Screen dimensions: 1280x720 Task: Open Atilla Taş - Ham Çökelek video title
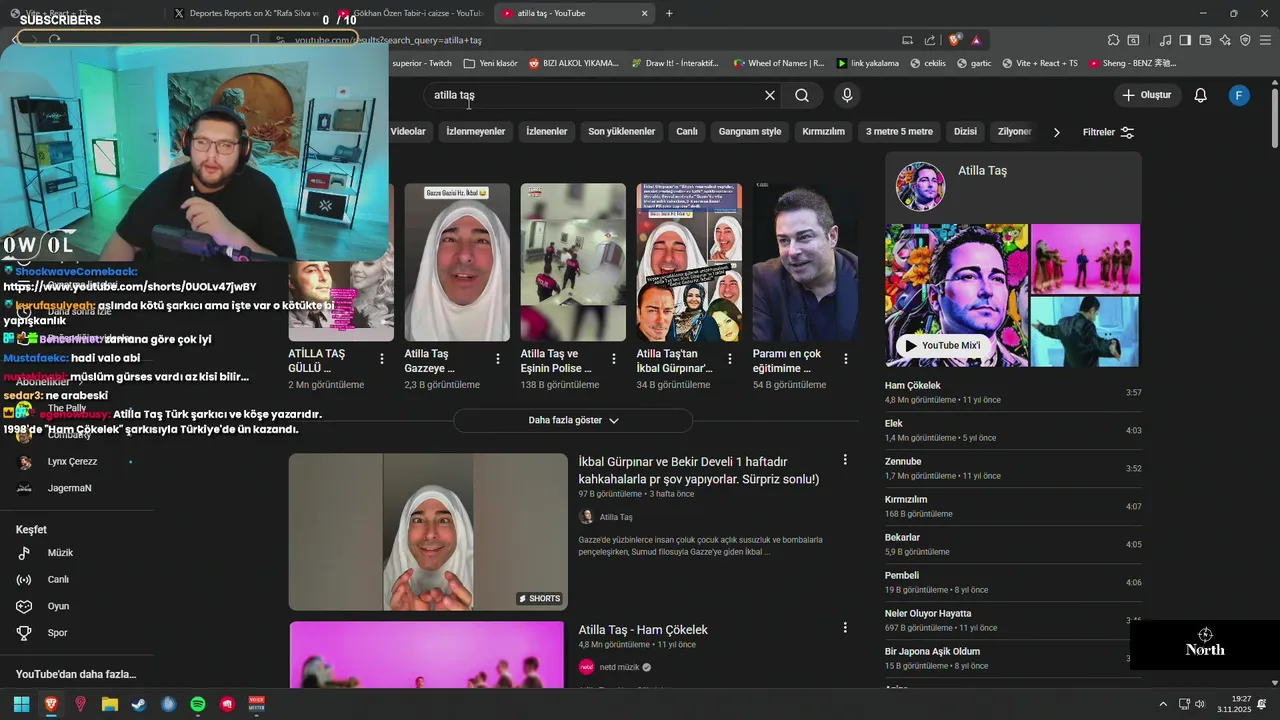pos(643,630)
